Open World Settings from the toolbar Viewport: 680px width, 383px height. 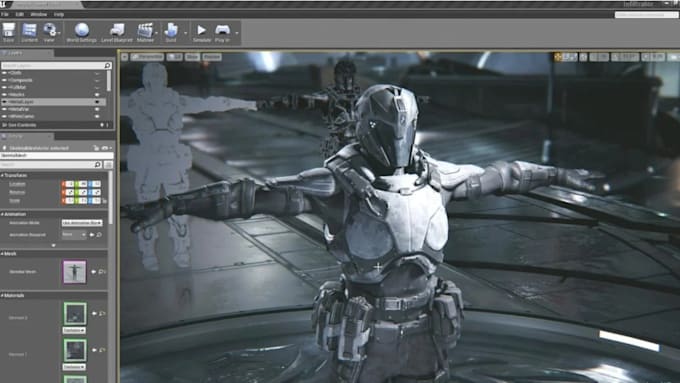(82, 30)
